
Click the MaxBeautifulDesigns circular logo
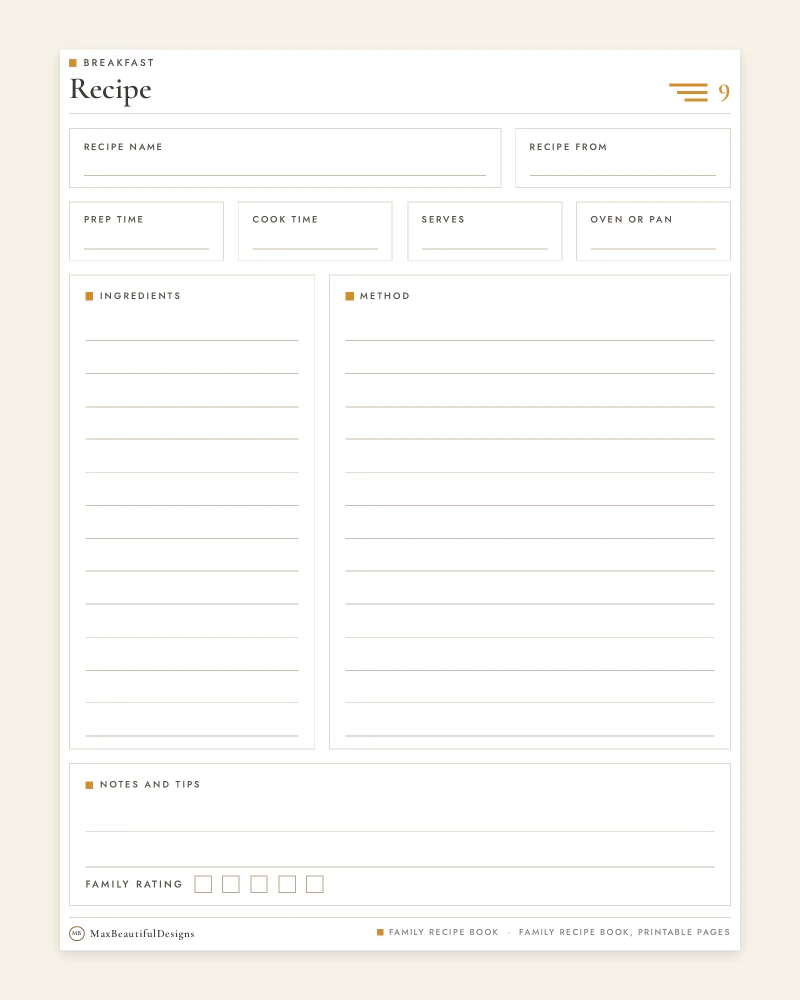[77, 933]
